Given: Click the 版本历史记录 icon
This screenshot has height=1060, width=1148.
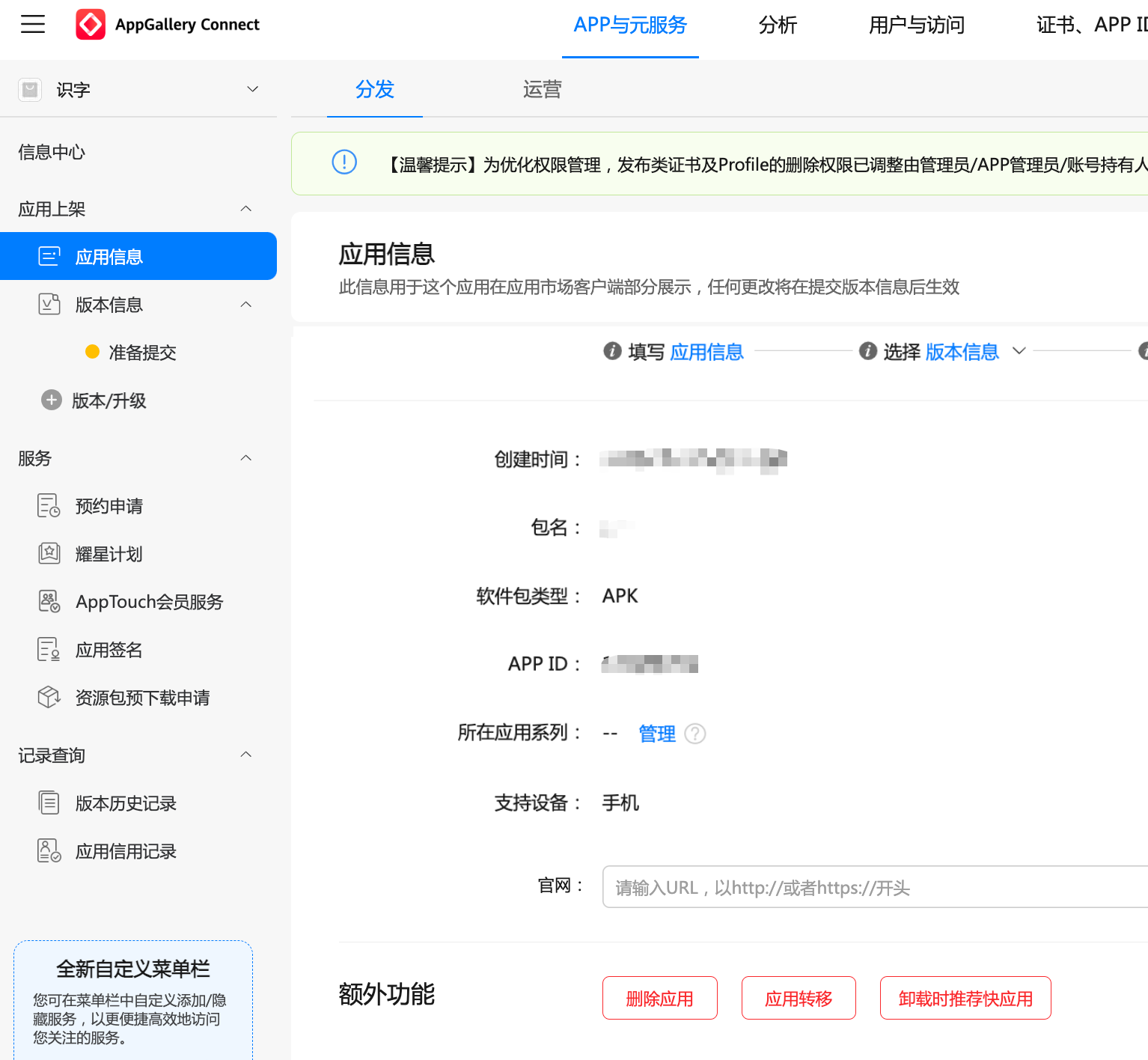Looking at the screenshot, I should coord(49,803).
